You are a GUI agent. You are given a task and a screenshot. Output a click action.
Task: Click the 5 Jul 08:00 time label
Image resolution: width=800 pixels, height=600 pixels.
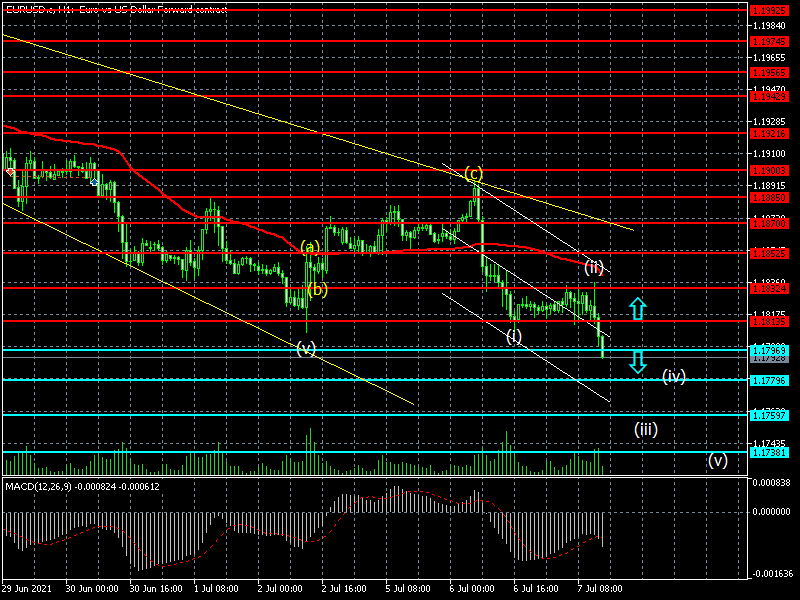point(408,588)
